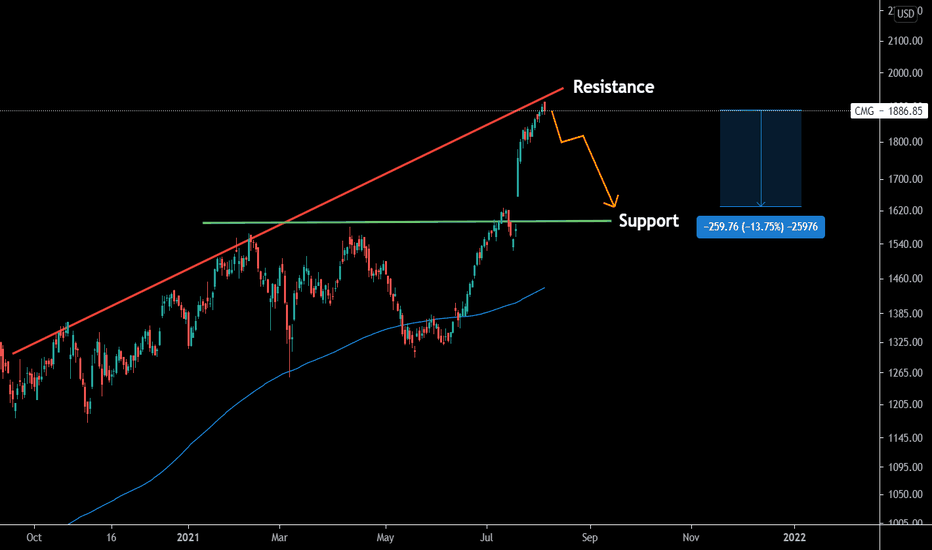Viewport: 932px width, 550px height.
Task: Click the 1145.00 price axis label
Action: [x=905, y=438]
